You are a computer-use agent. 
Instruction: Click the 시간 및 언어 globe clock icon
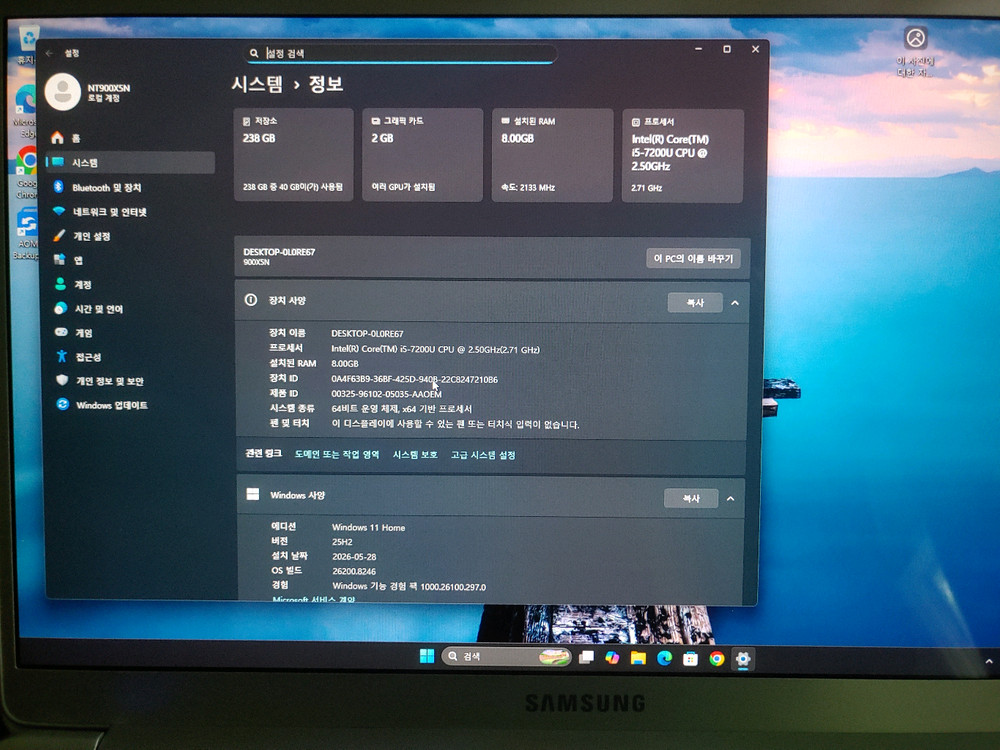pyautogui.click(x=61, y=308)
